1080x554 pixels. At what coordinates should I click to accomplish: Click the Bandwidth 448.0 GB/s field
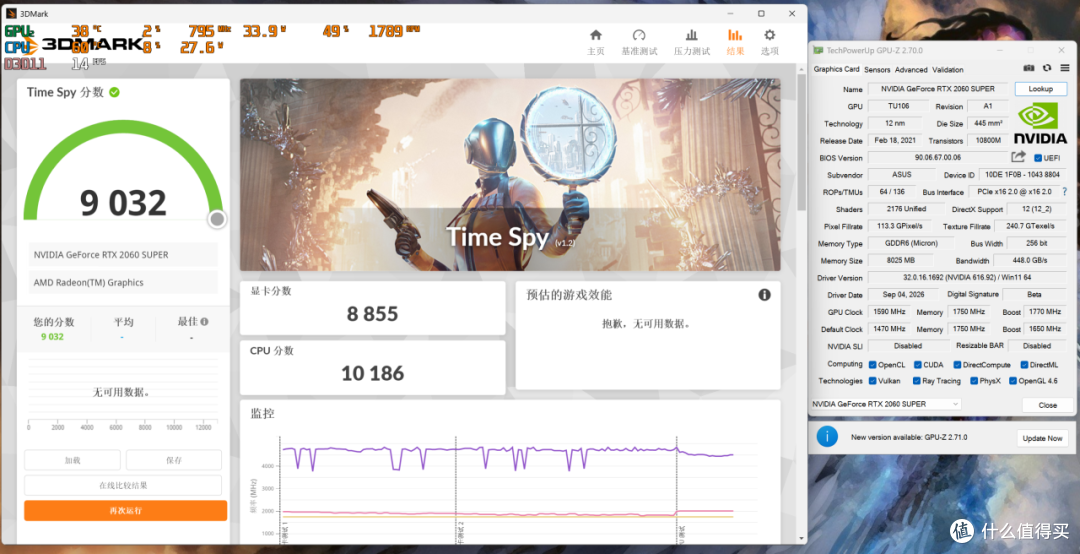pyautogui.click(x=1030, y=260)
